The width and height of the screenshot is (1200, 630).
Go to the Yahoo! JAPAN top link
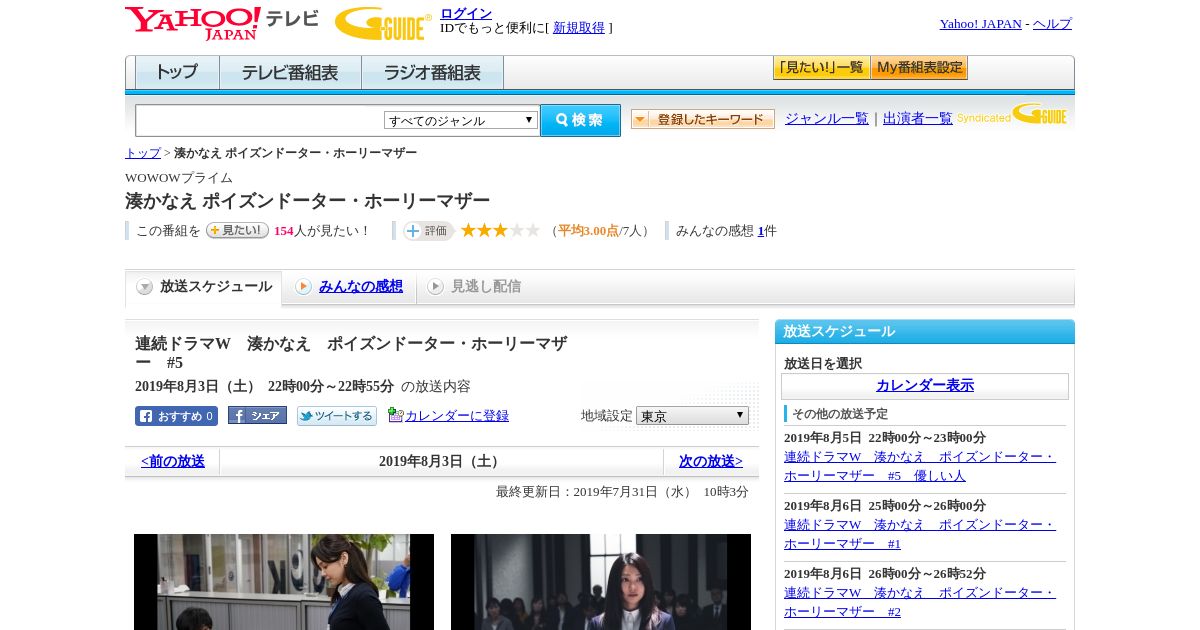pos(980,24)
